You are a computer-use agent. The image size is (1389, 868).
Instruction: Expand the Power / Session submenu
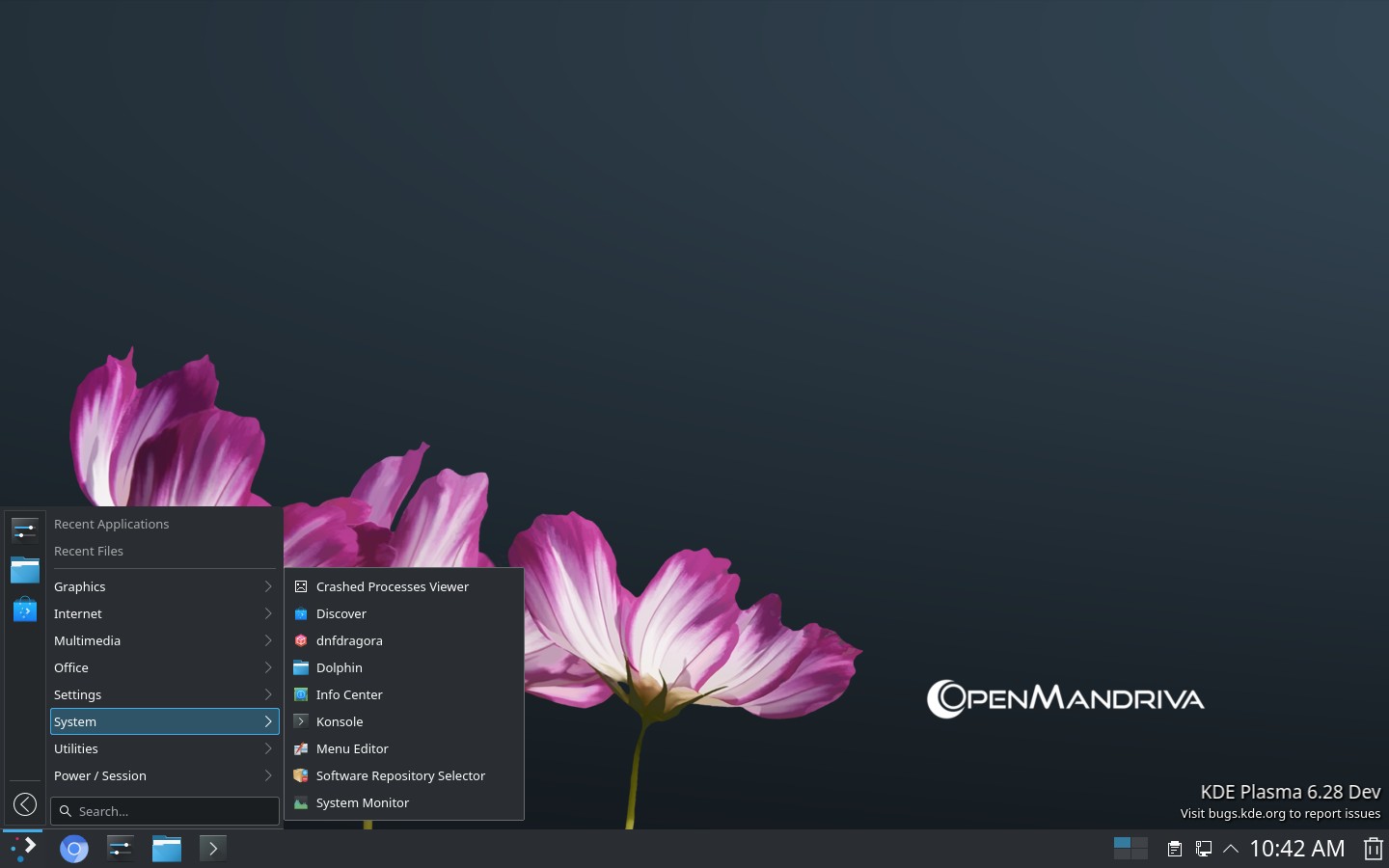[164, 775]
